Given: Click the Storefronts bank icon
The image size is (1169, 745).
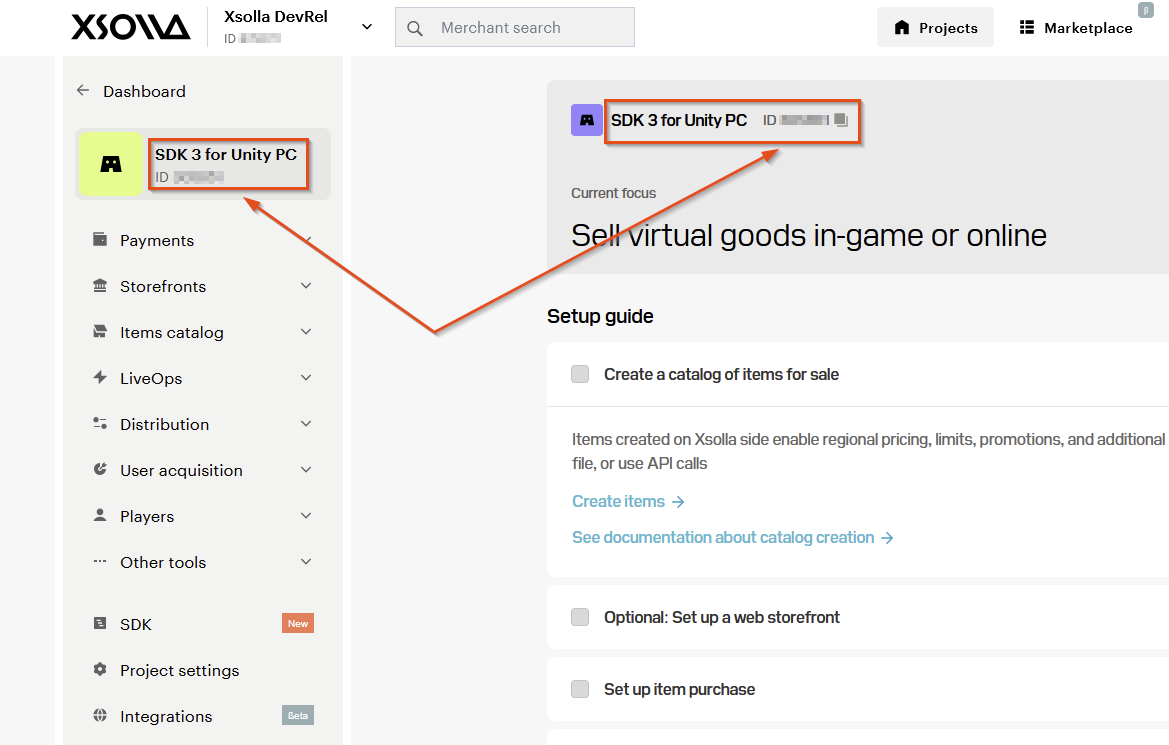Looking at the screenshot, I should pyautogui.click(x=100, y=286).
